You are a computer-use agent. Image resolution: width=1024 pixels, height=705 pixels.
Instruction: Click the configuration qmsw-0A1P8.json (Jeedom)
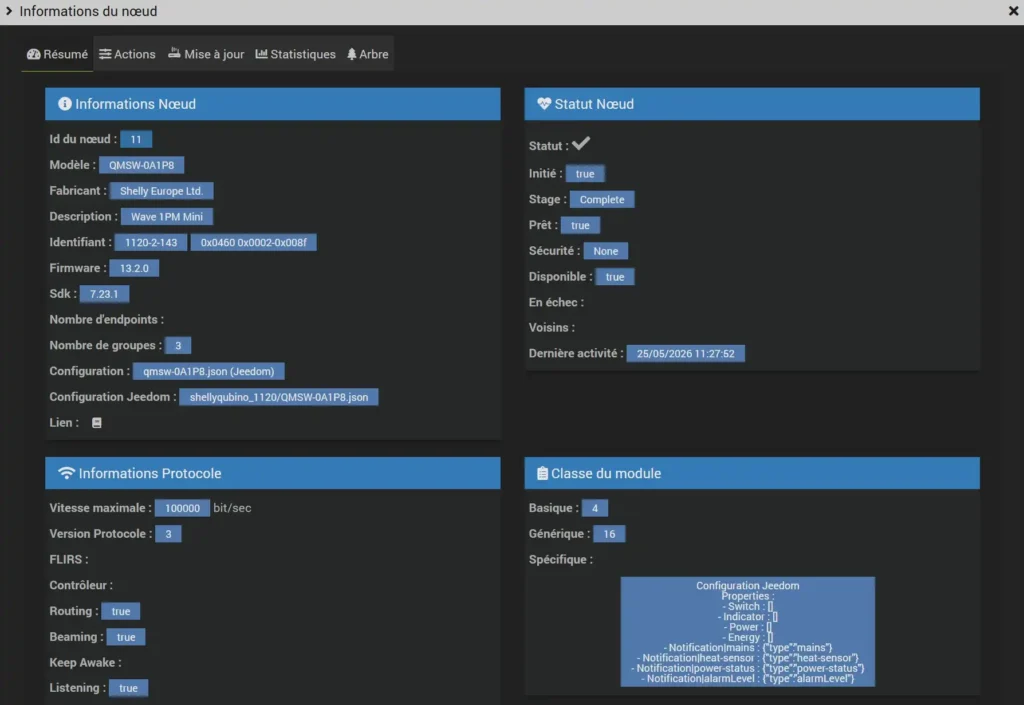pyautogui.click(x=208, y=371)
